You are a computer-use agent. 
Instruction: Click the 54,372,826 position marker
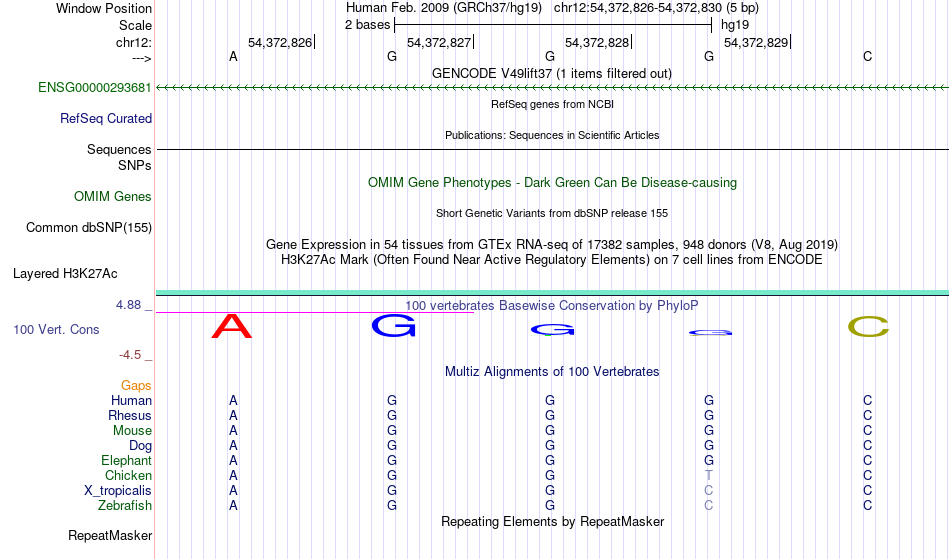point(282,42)
